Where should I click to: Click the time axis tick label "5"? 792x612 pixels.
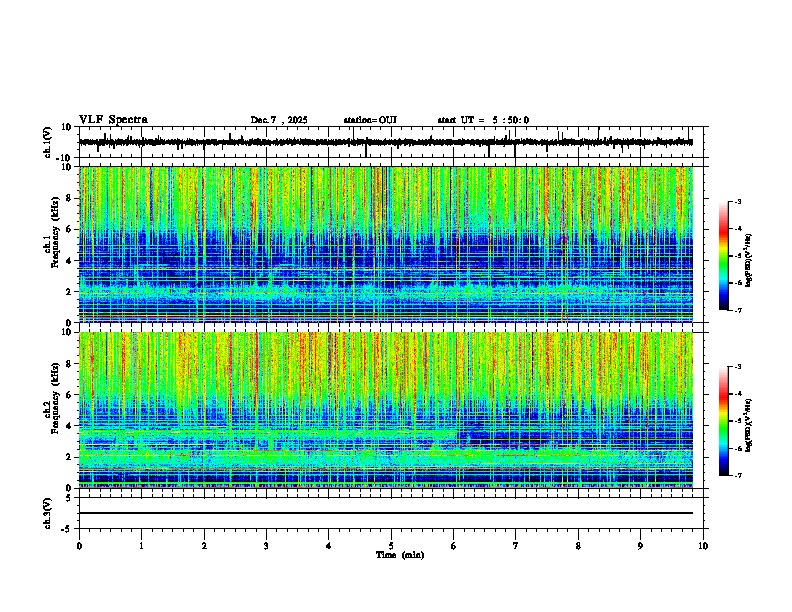(x=391, y=546)
